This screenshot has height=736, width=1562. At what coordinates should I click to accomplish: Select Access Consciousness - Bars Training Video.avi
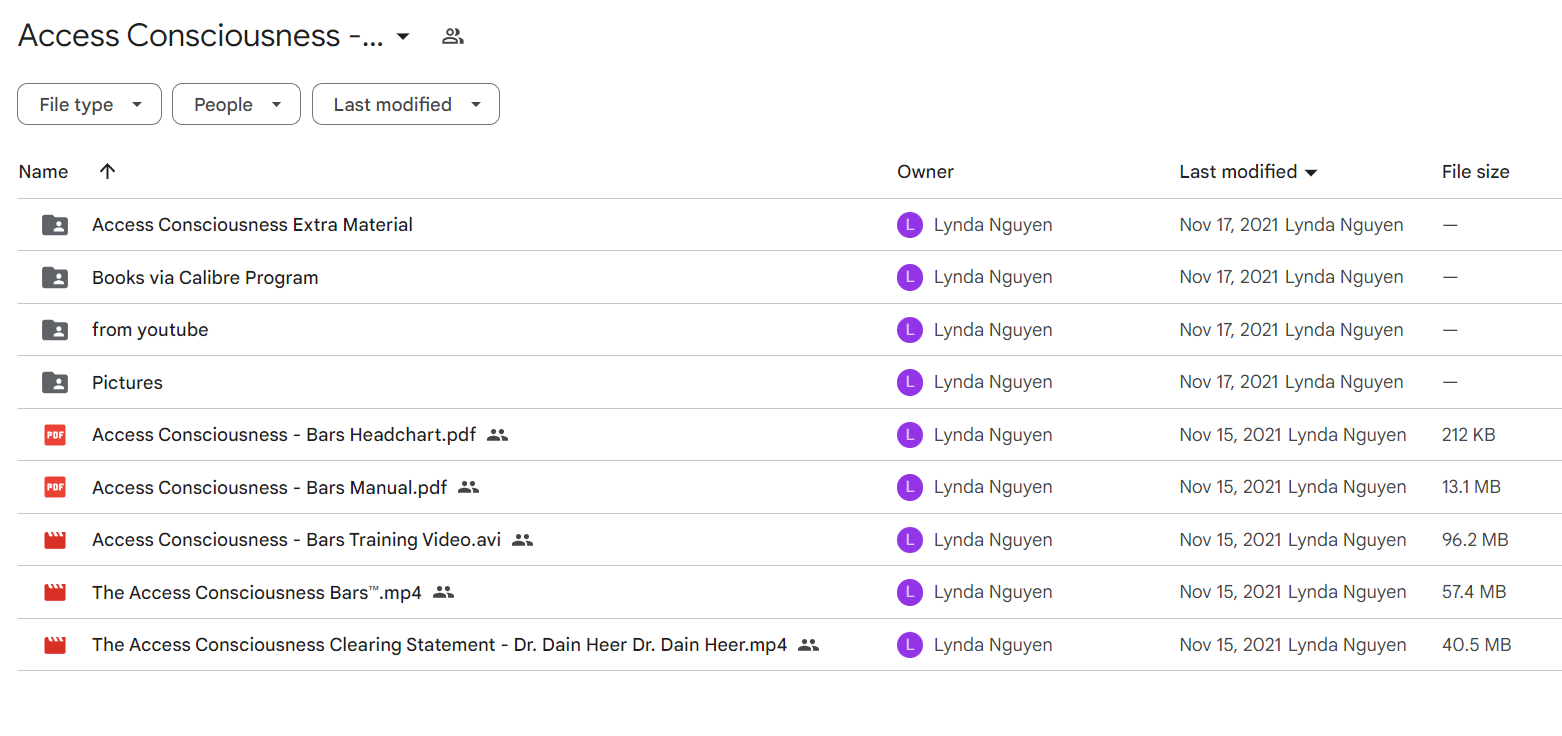click(296, 540)
